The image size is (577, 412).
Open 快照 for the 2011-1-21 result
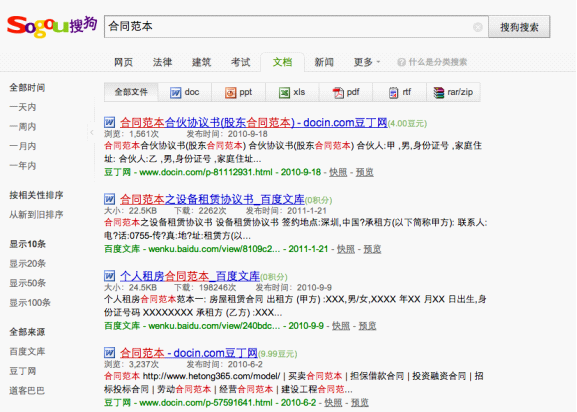click(346, 249)
